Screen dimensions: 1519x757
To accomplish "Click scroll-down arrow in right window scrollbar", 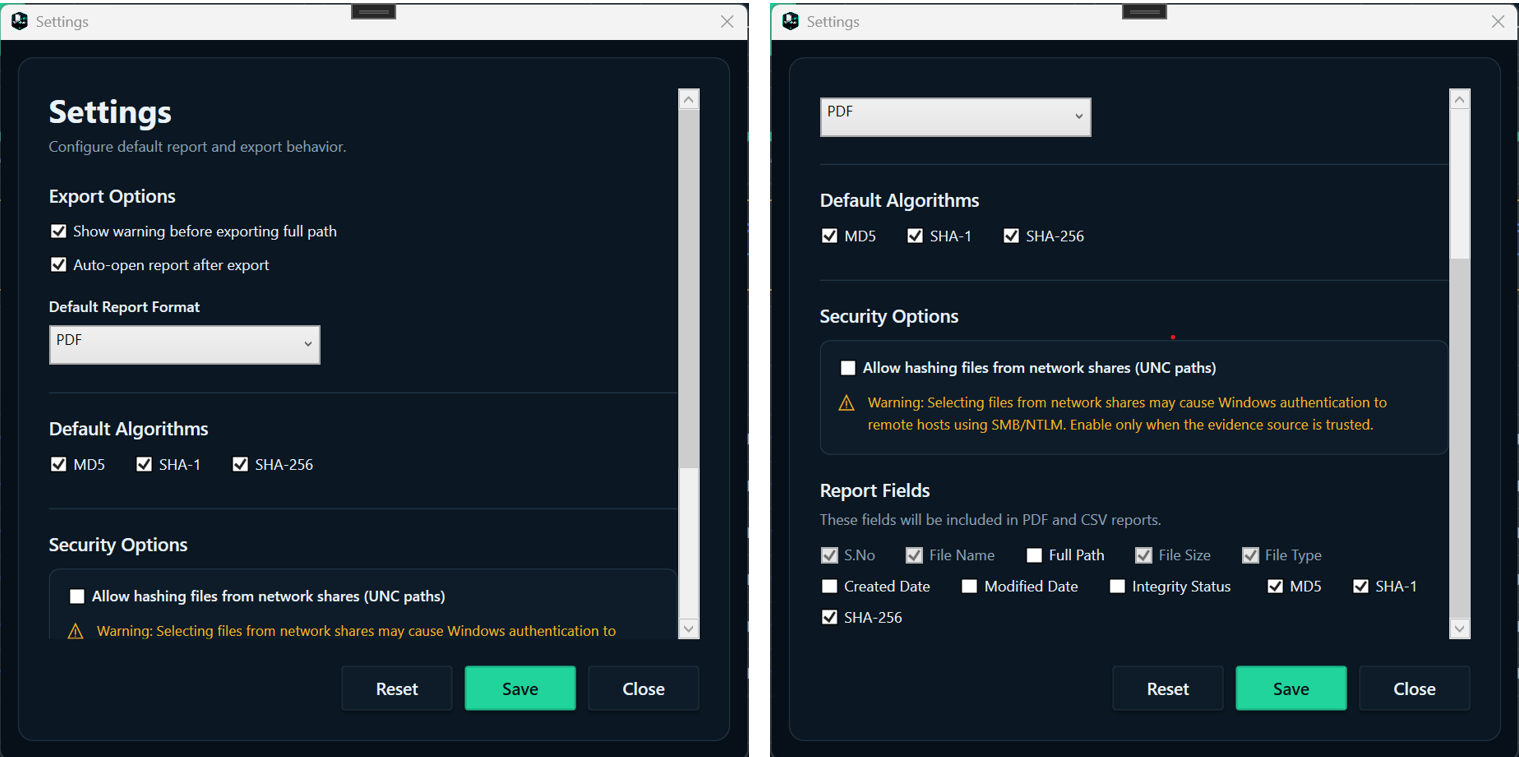I will pos(1459,628).
